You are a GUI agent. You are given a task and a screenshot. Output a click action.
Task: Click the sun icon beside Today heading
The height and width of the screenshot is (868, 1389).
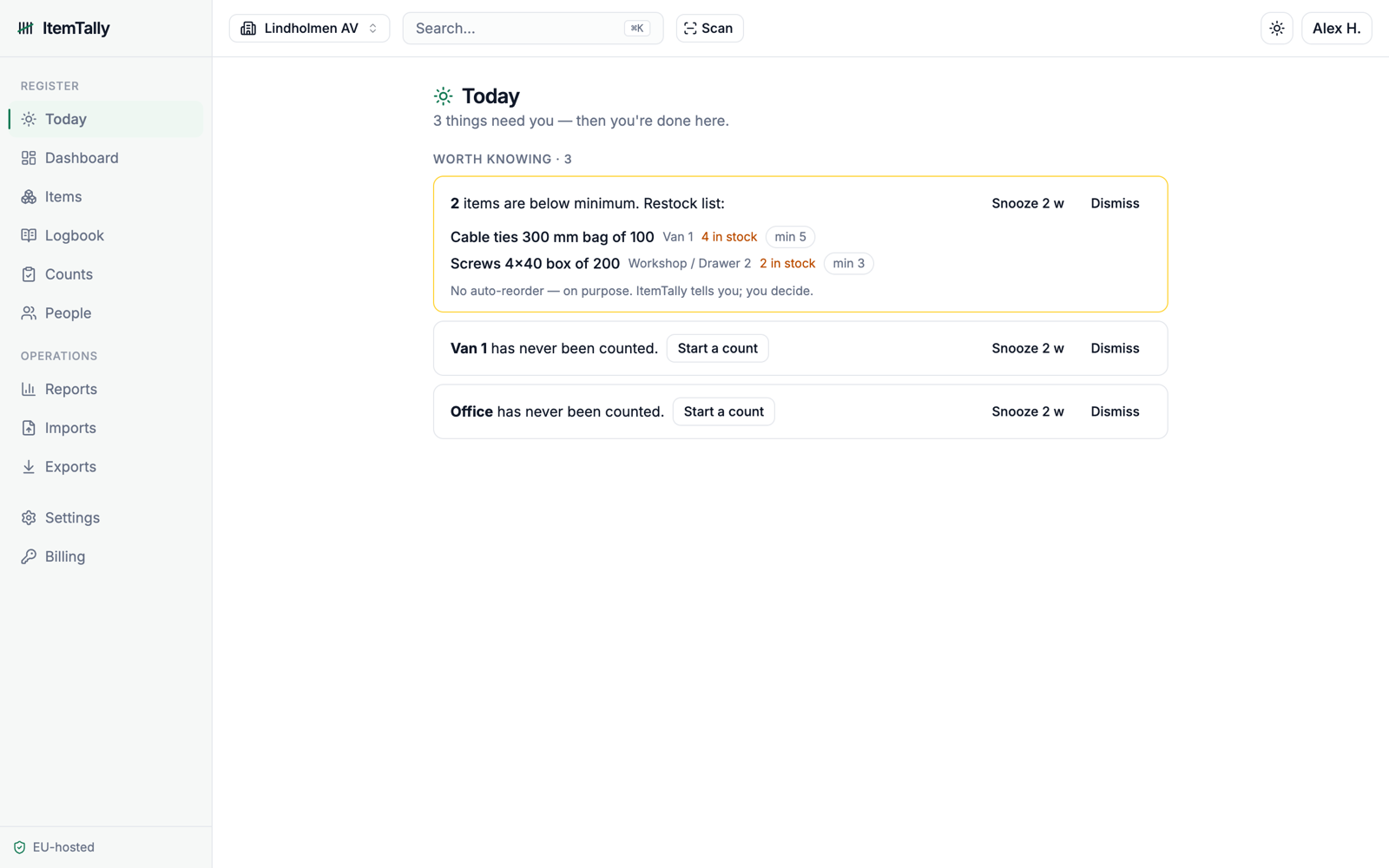pyautogui.click(x=443, y=96)
